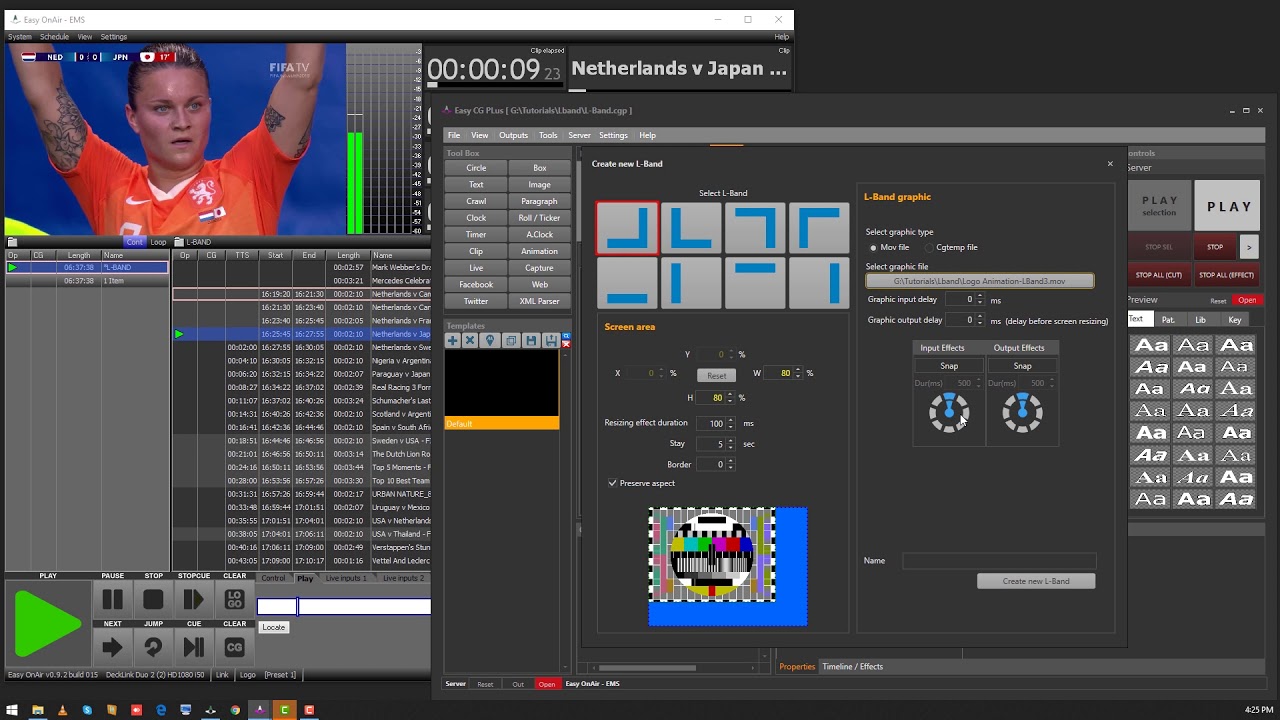Open the Output Effects Snap dropdown
1280x720 pixels.
click(x=1022, y=366)
